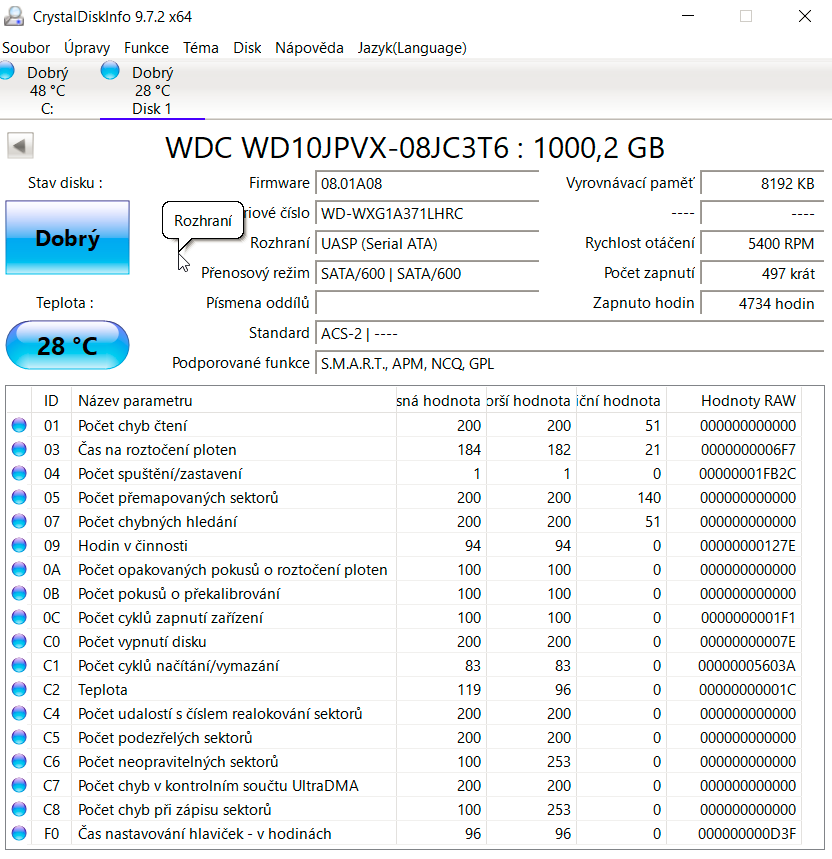Open the Téma menu
This screenshot has width=832, height=859.
pos(200,48)
